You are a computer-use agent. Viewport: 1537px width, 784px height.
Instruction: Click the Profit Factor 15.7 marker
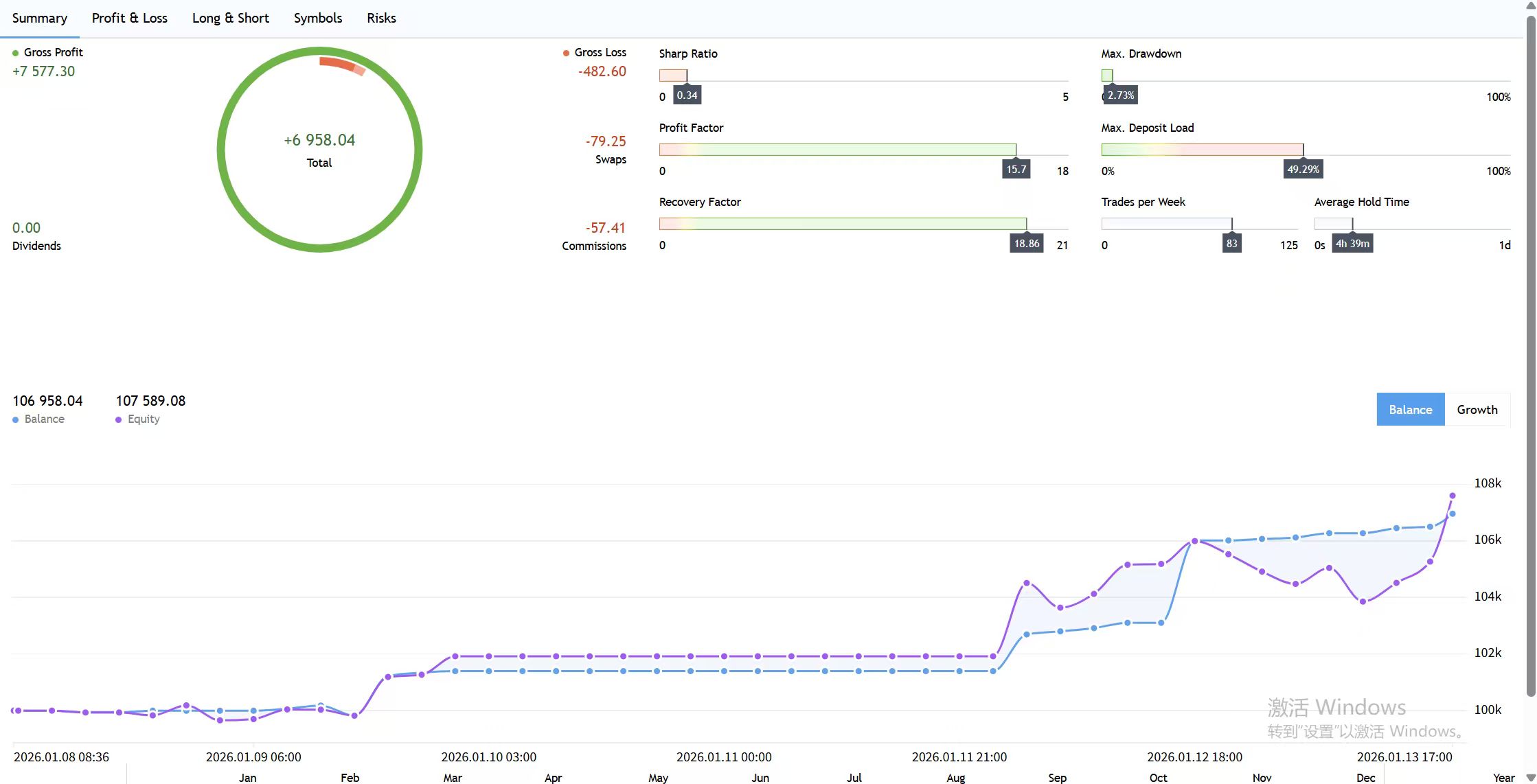coord(1016,170)
